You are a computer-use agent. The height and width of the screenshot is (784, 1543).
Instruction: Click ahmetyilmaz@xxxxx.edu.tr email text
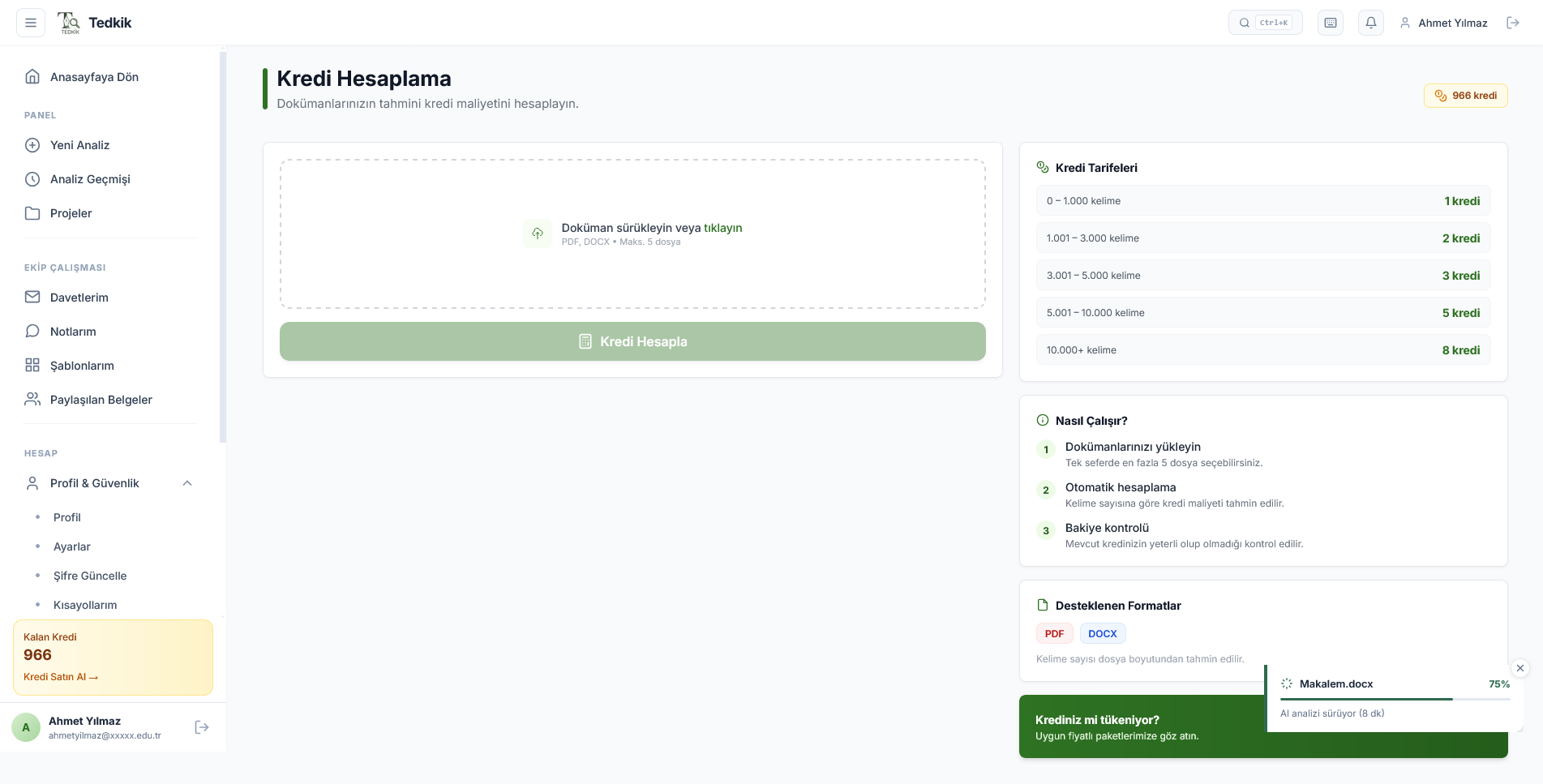click(x=105, y=736)
